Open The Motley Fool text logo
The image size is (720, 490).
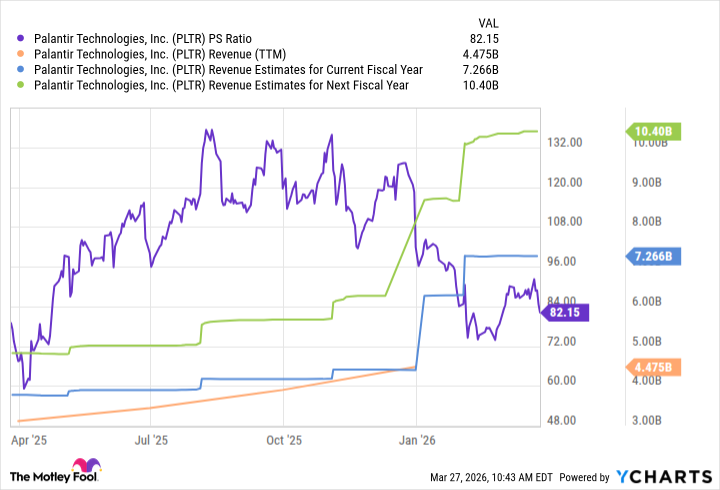(x=38, y=476)
